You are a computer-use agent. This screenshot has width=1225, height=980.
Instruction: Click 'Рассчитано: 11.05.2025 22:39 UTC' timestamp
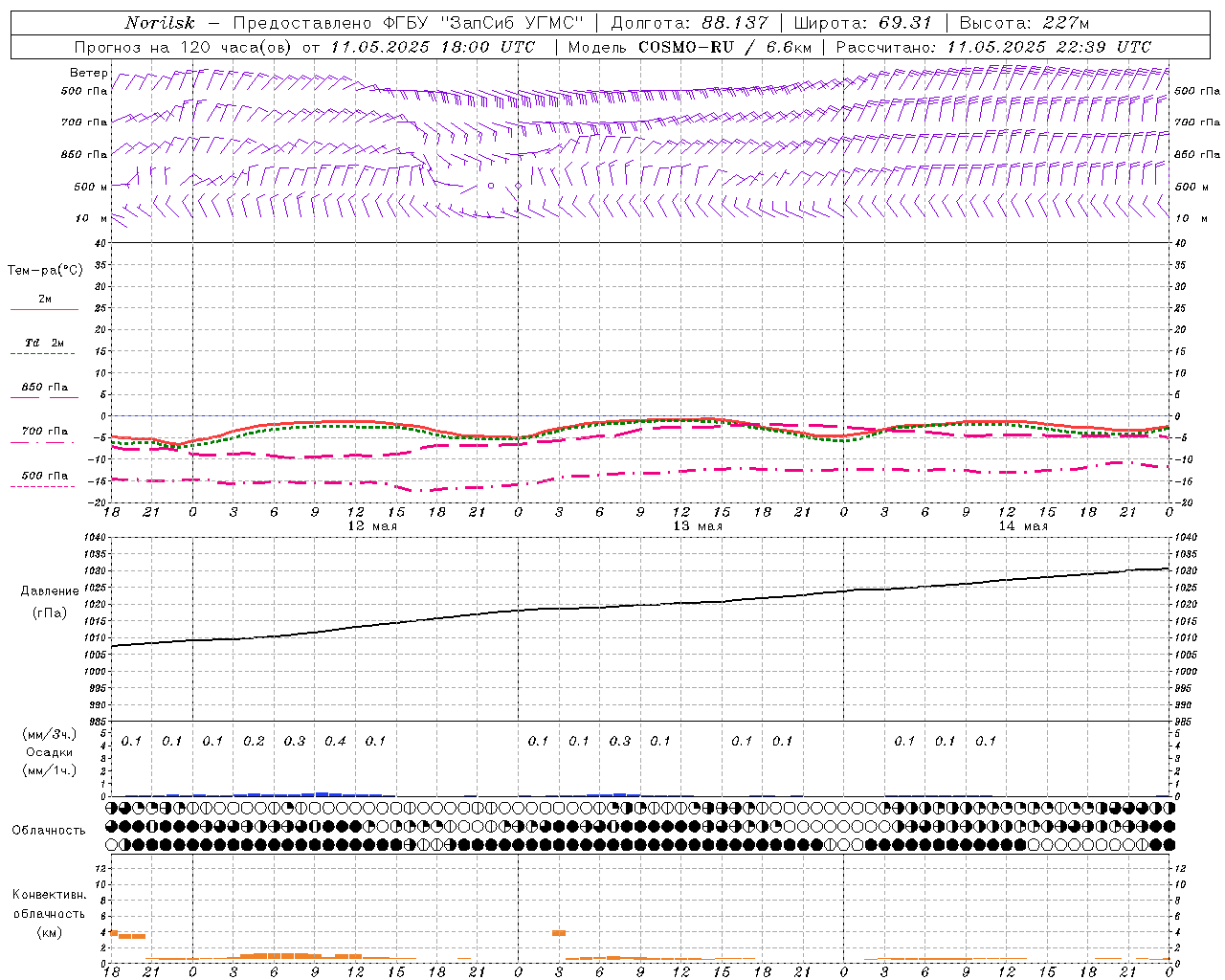point(993,47)
